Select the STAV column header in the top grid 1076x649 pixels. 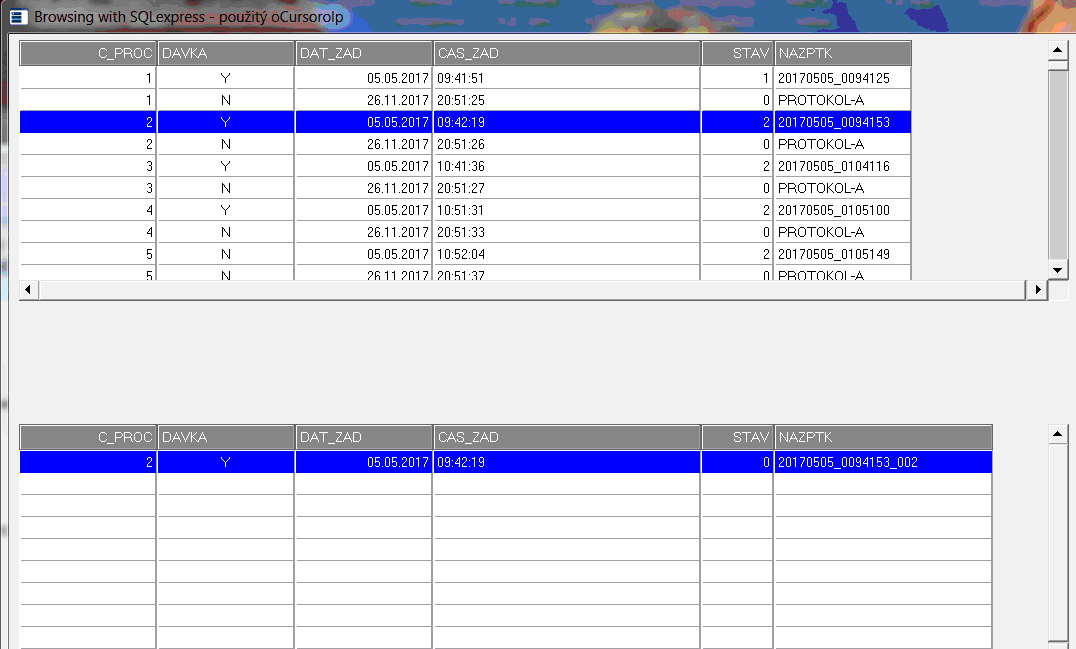click(x=737, y=54)
